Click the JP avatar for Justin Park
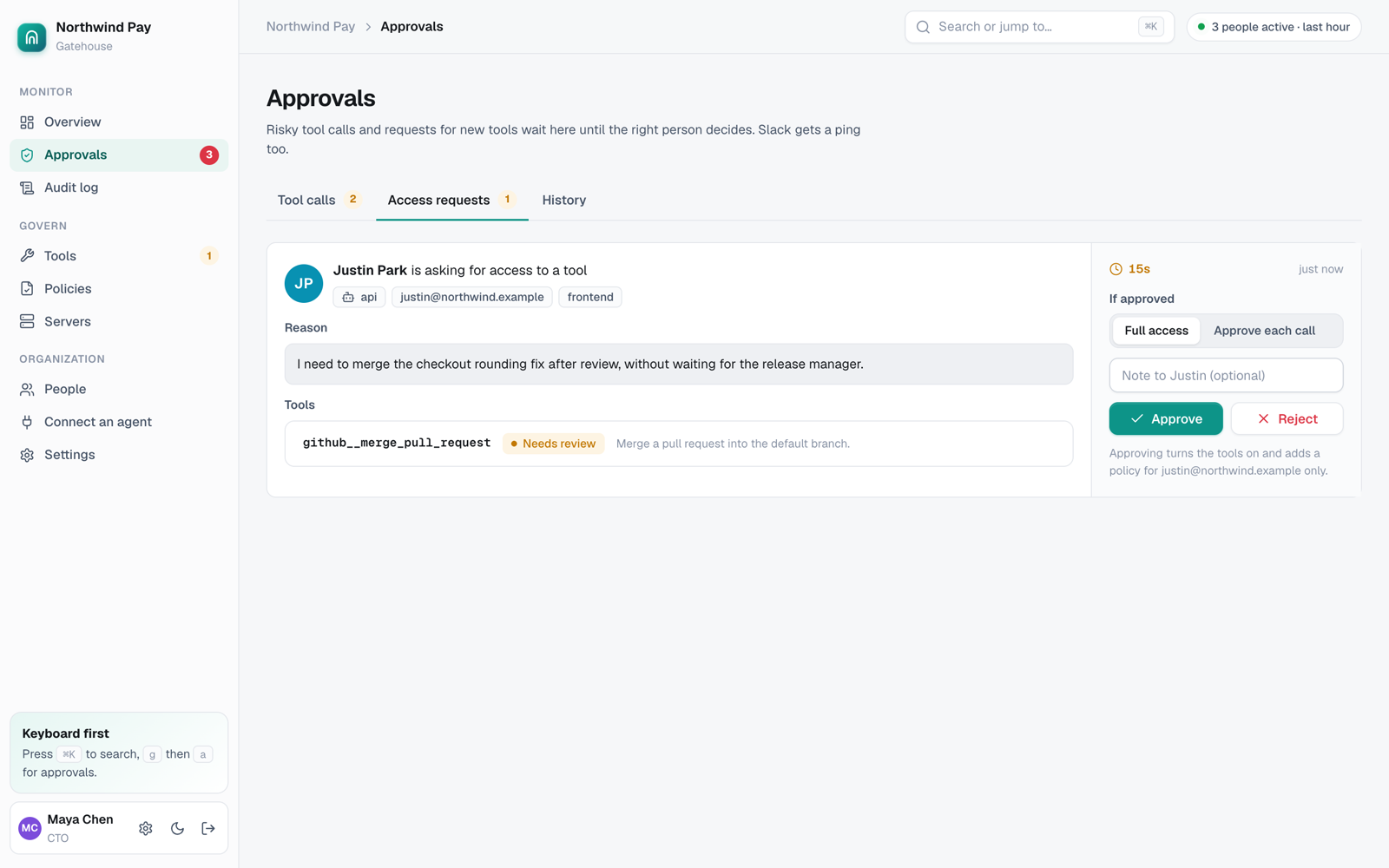Image resolution: width=1389 pixels, height=868 pixels. coord(304,284)
